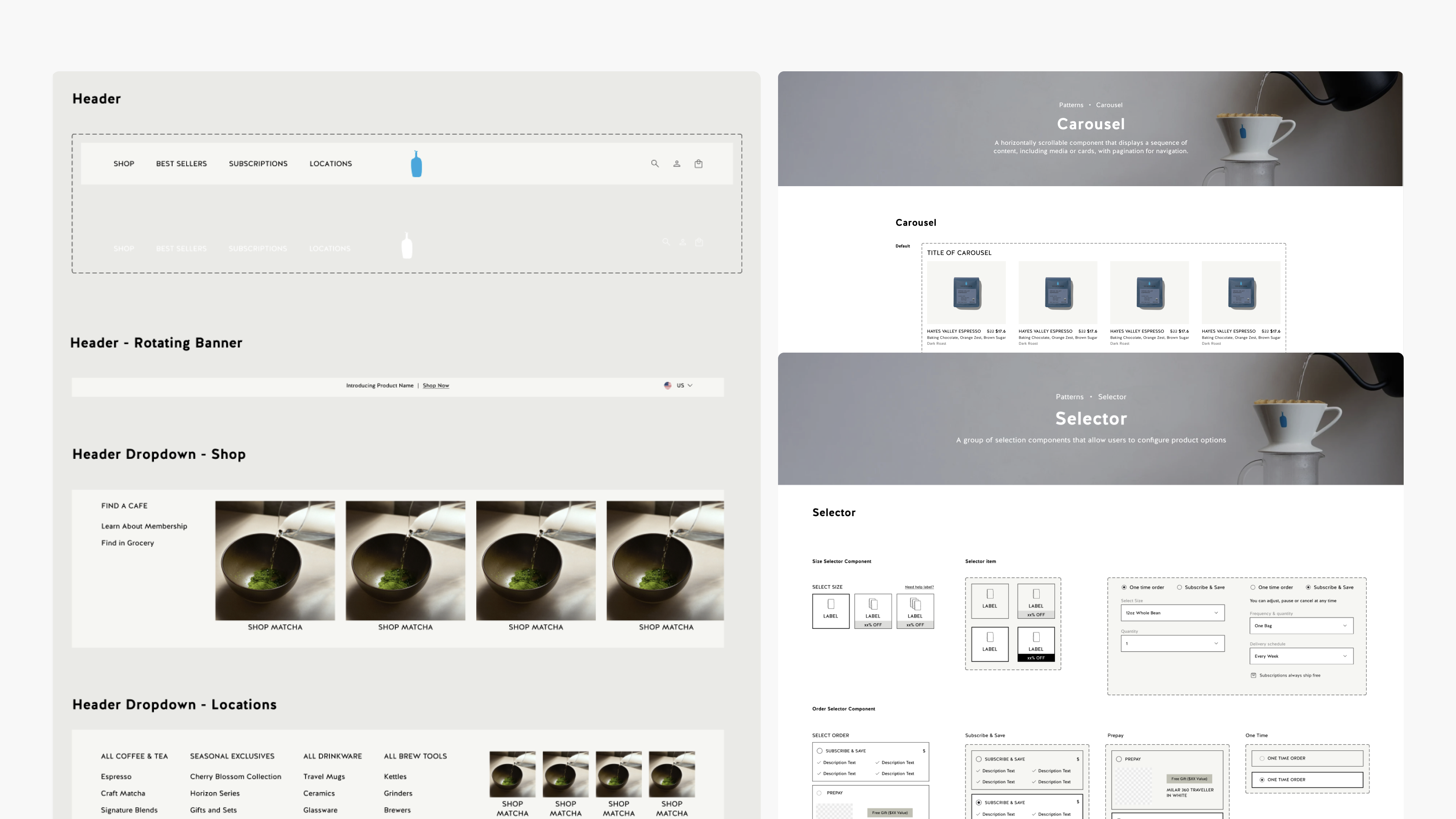Select SUBSCRIBE & SAVE radio under SELECT ORDER
Viewport: 1456px width, 819px height.
click(x=819, y=751)
